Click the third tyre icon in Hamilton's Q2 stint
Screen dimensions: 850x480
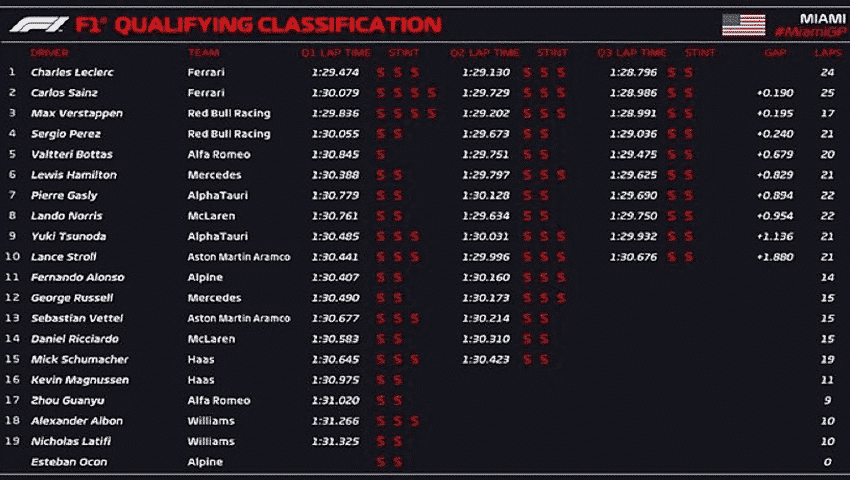pyautogui.click(x=561, y=175)
